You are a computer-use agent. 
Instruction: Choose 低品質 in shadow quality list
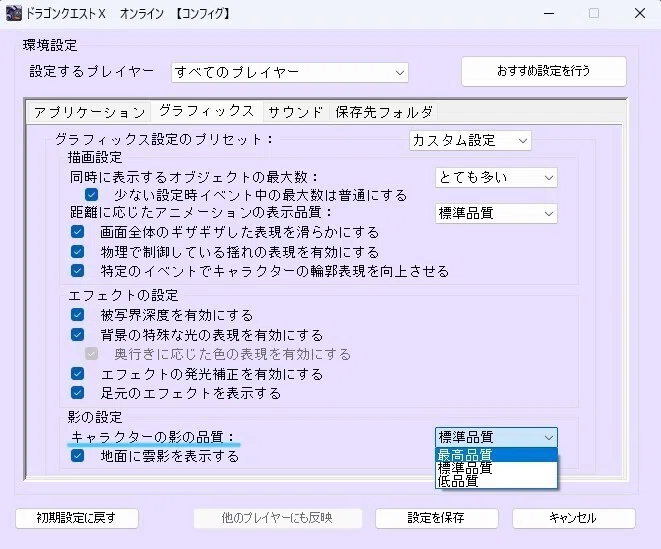coord(496,481)
